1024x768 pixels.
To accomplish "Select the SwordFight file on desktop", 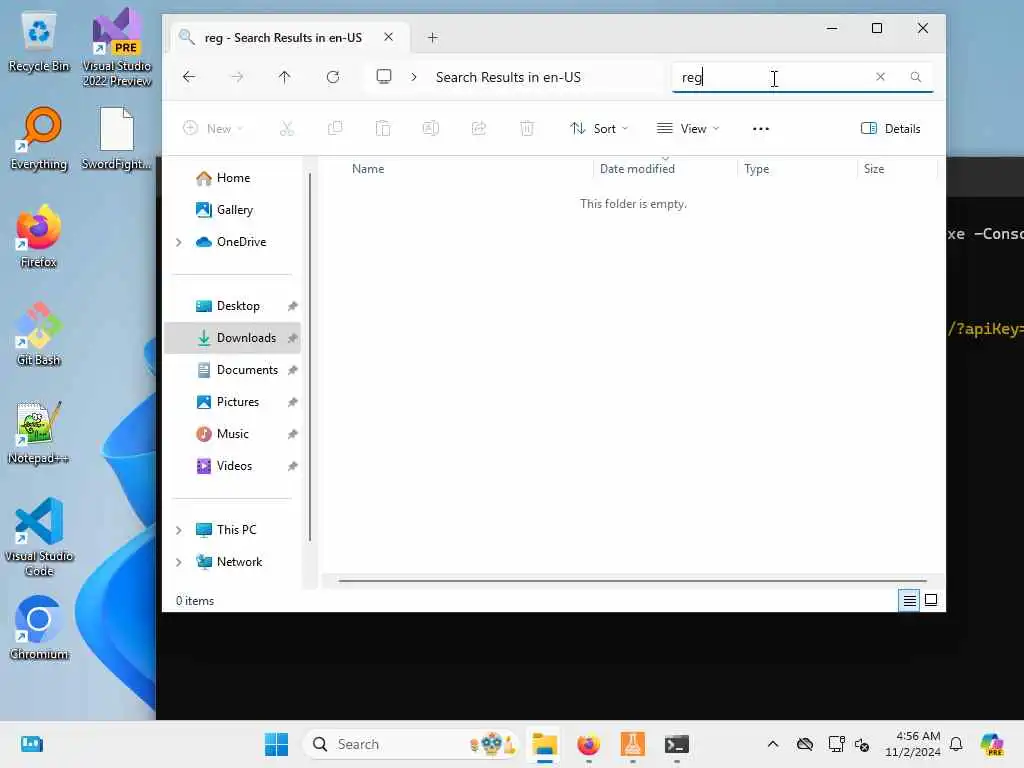I will (x=116, y=138).
